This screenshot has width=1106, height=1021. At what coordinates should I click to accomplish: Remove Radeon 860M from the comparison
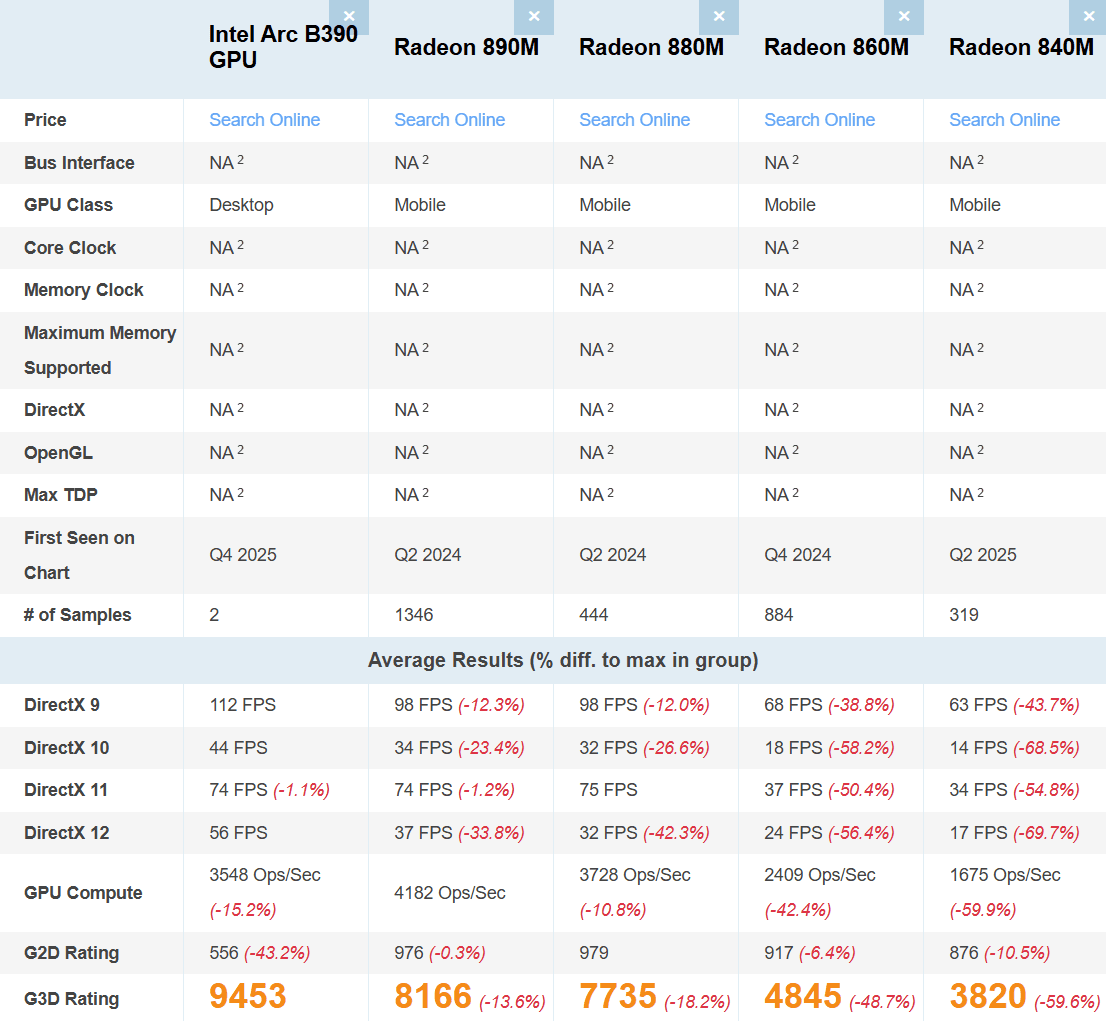pyautogui.click(x=904, y=17)
